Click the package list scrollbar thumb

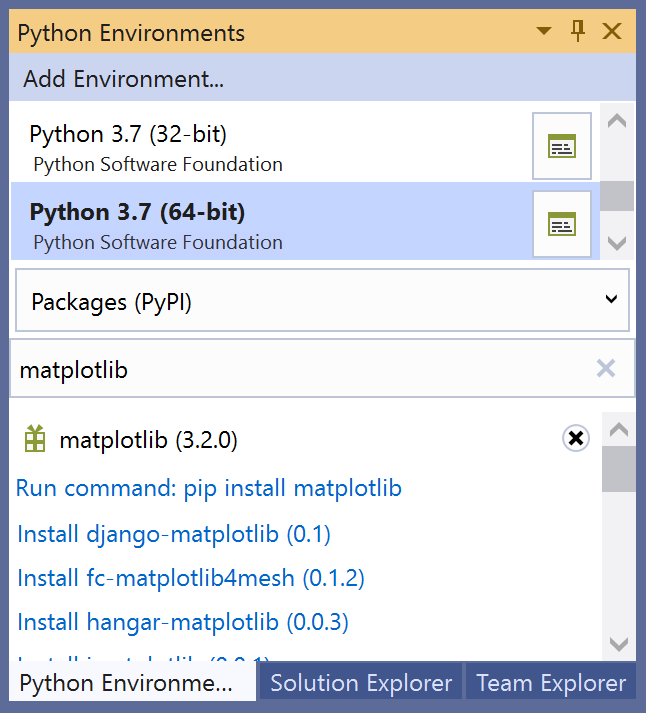click(x=619, y=469)
